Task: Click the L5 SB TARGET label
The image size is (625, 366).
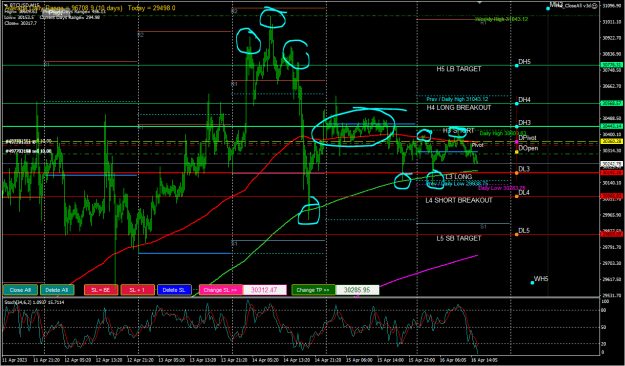Action: click(x=459, y=238)
